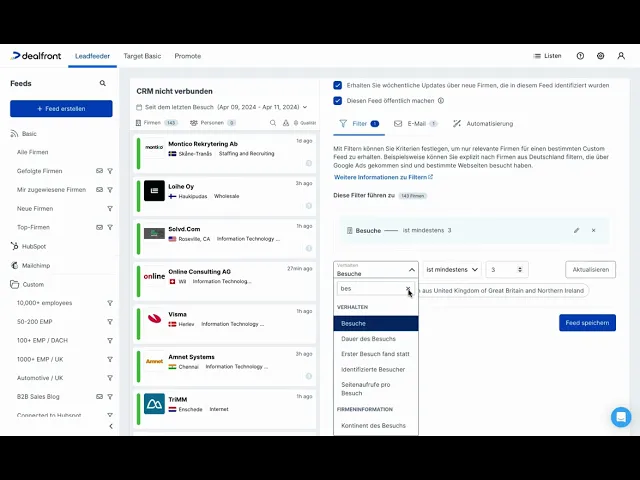The width and height of the screenshot is (640, 480).
Task: Click the filter icon on 50-200 EMP
Action: [110, 322]
